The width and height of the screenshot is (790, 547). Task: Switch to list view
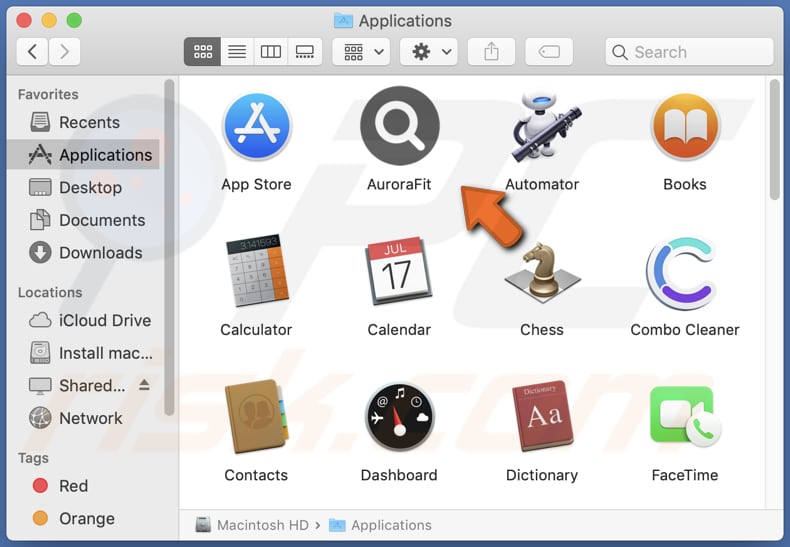tap(237, 51)
